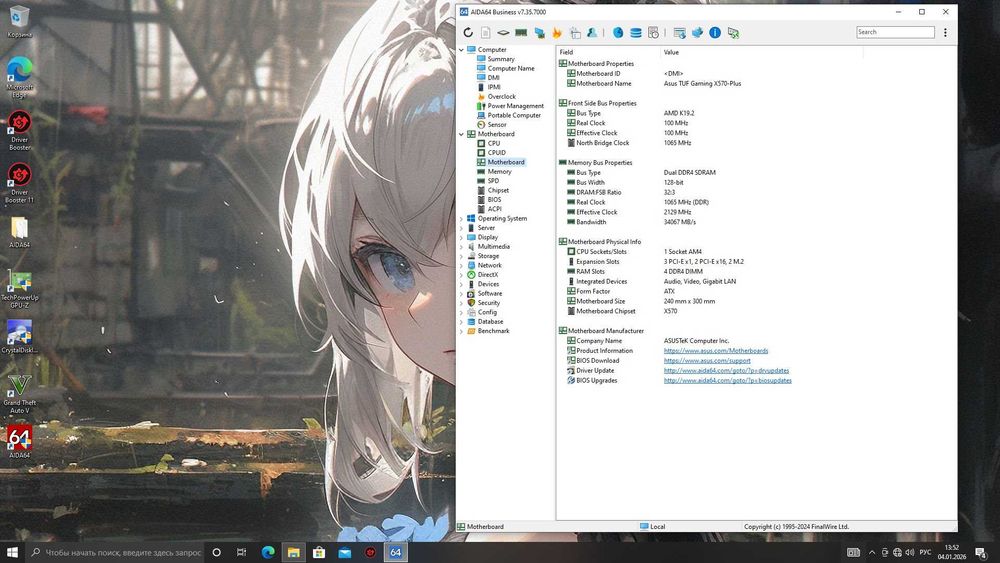The image size is (1000, 563).
Task: Select Overclock in the tree
Action: point(501,96)
